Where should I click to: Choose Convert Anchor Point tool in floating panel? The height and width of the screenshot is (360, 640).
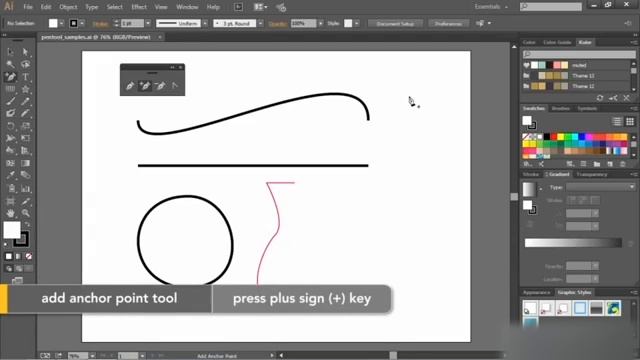[x=175, y=86]
